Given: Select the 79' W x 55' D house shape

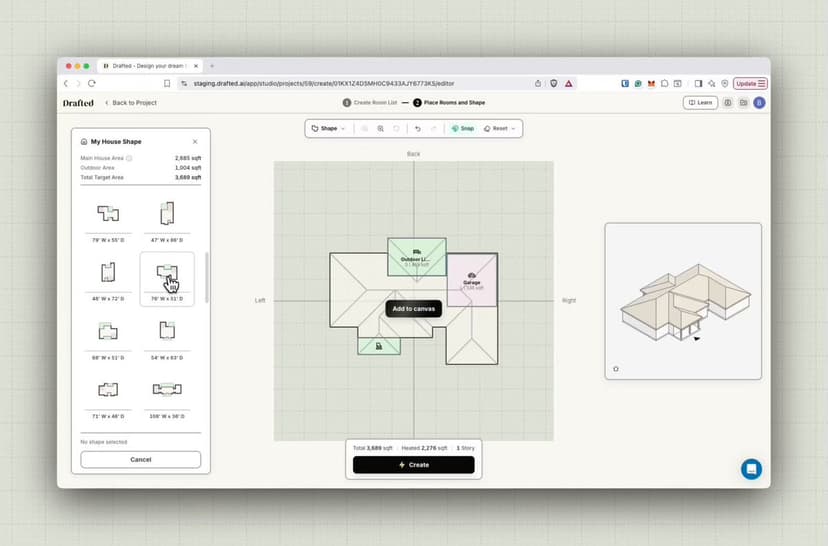Looking at the screenshot, I should (108, 221).
